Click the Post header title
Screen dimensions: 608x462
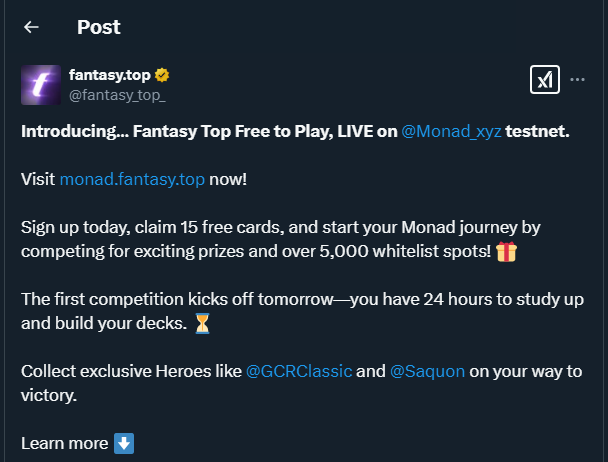[x=98, y=27]
